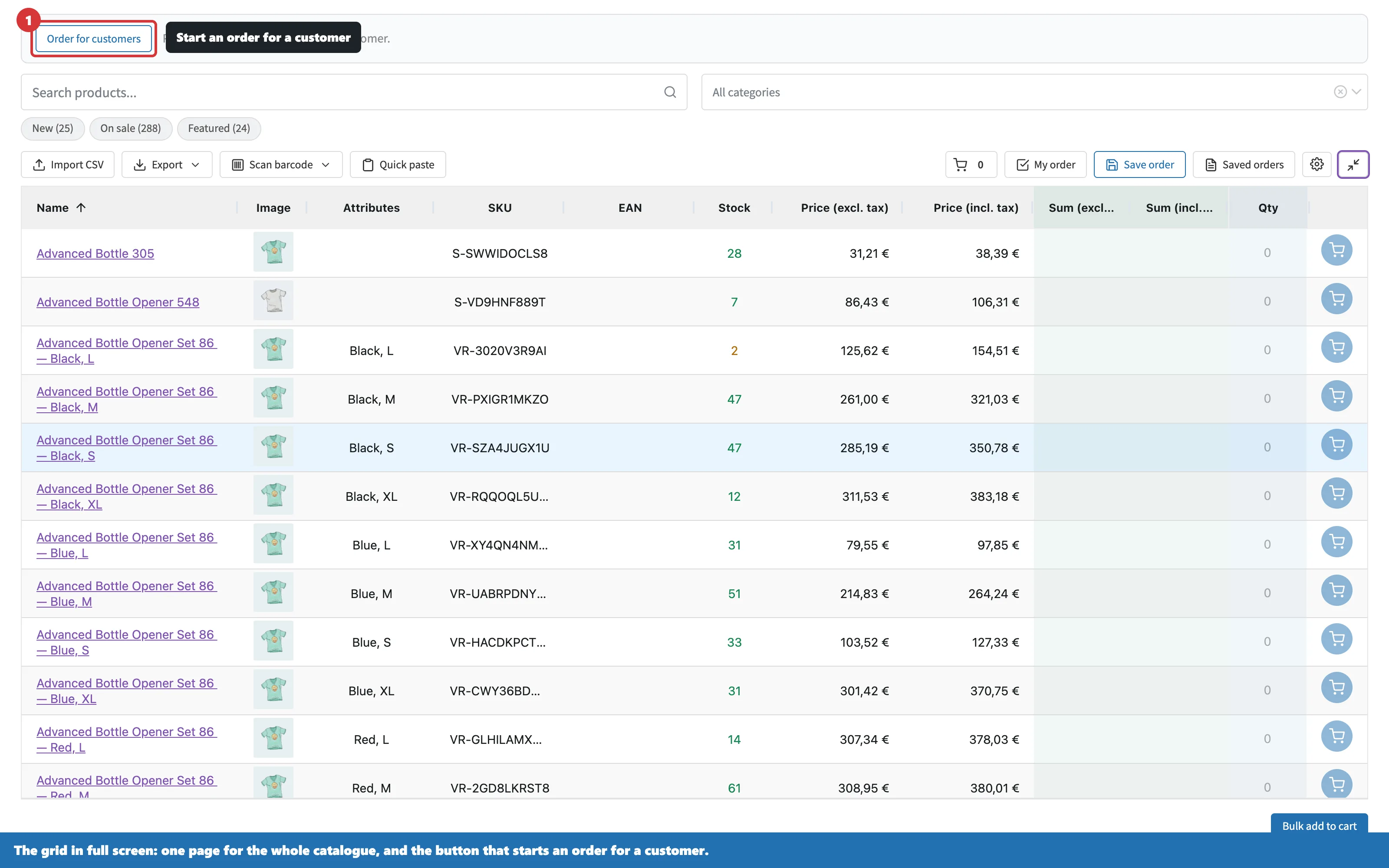Filter by On sale (288) products
This screenshot has width=1389, height=868.
click(x=130, y=128)
